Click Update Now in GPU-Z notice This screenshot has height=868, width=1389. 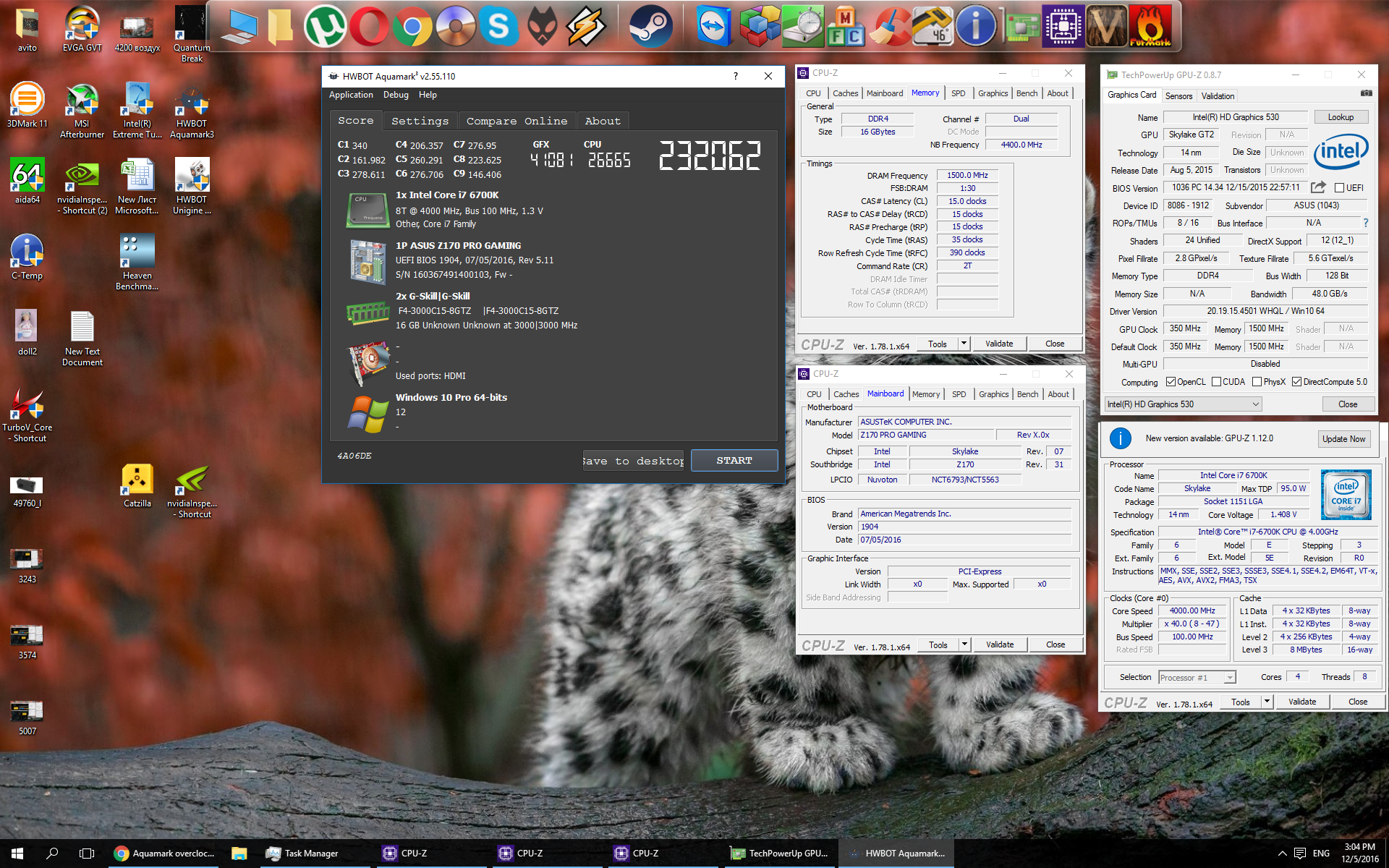click(1343, 439)
